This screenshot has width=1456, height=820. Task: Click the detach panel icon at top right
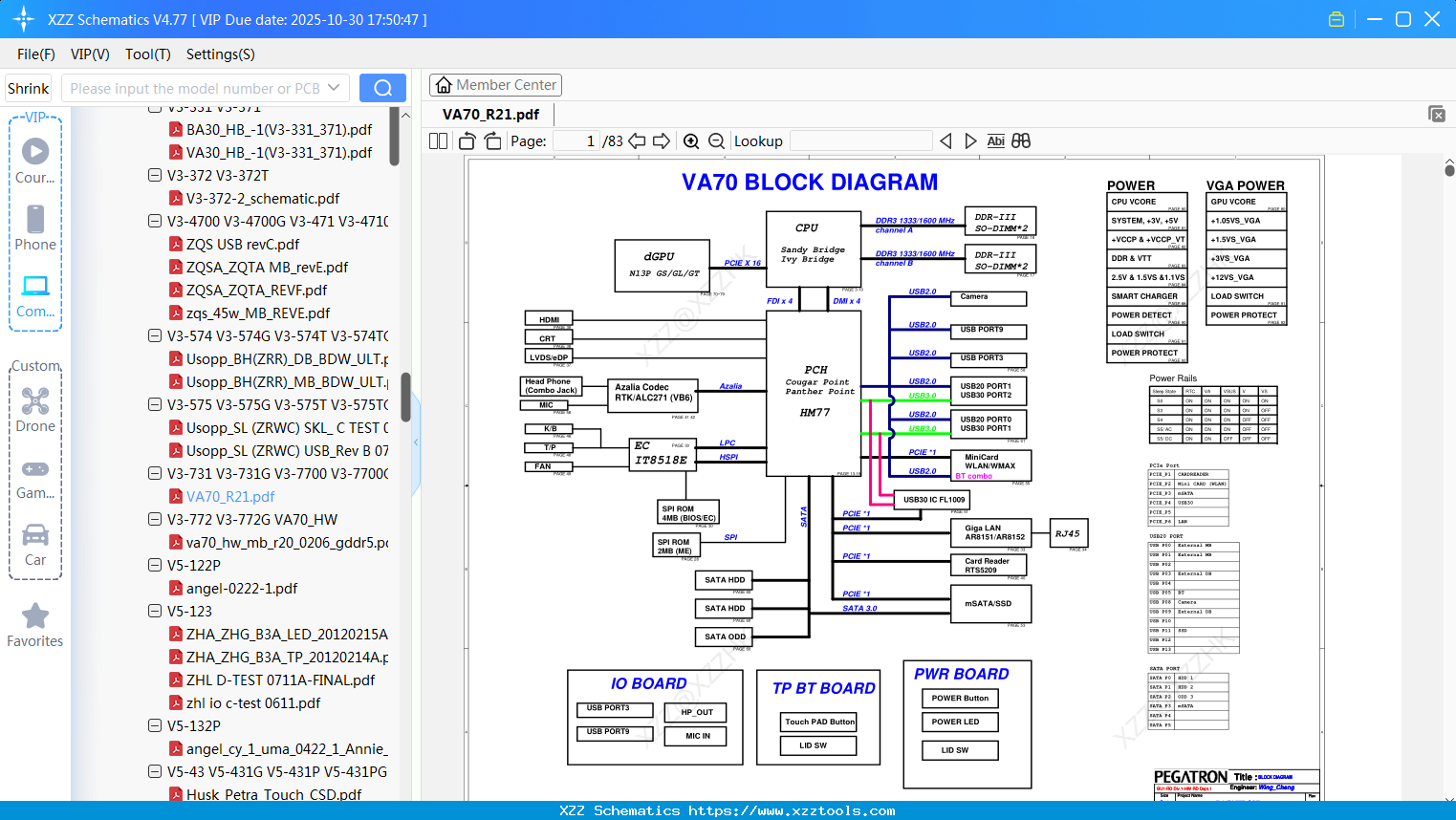pyautogui.click(x=1437, y=114)
